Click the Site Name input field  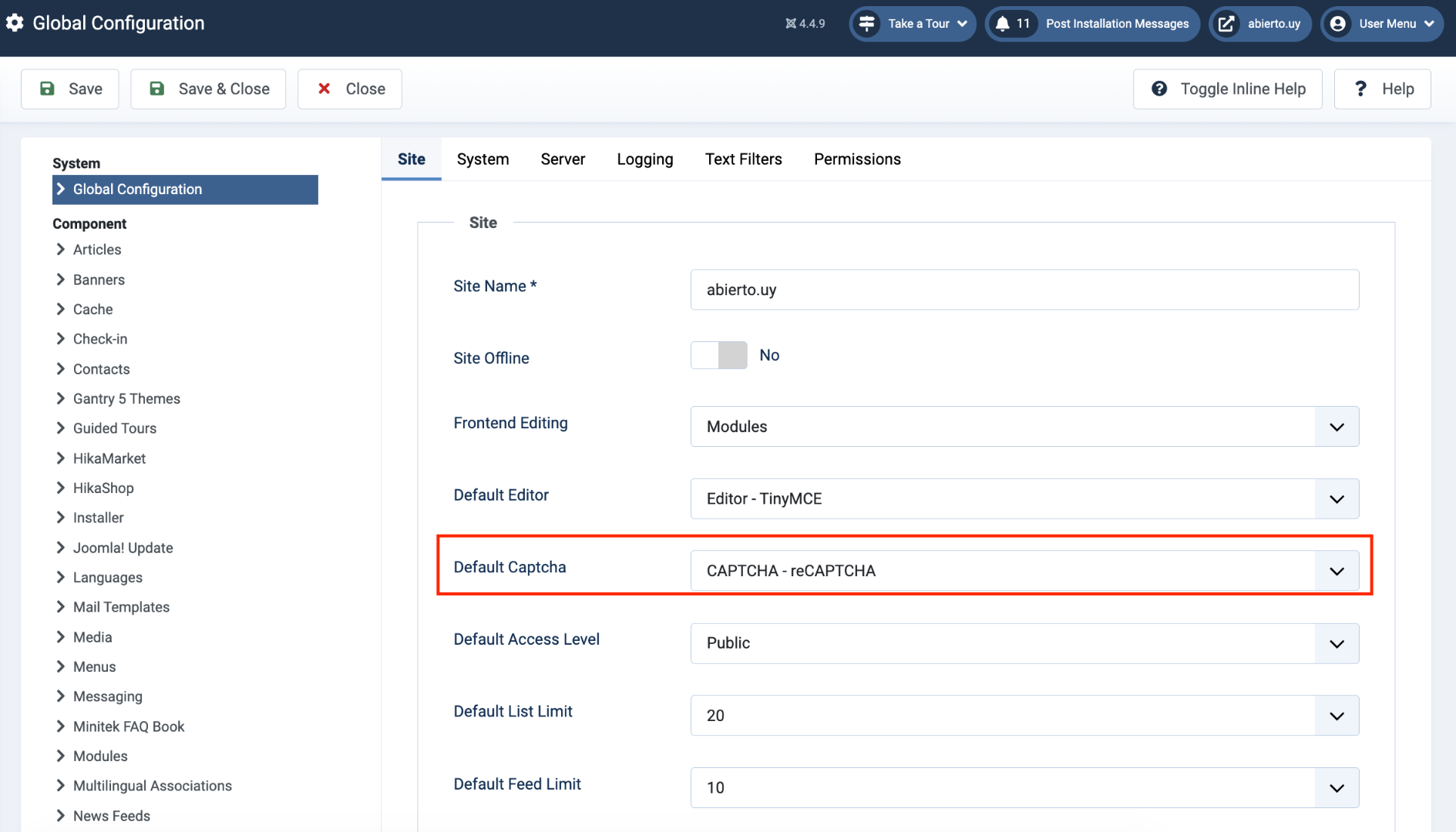(x=1024, y=290)
